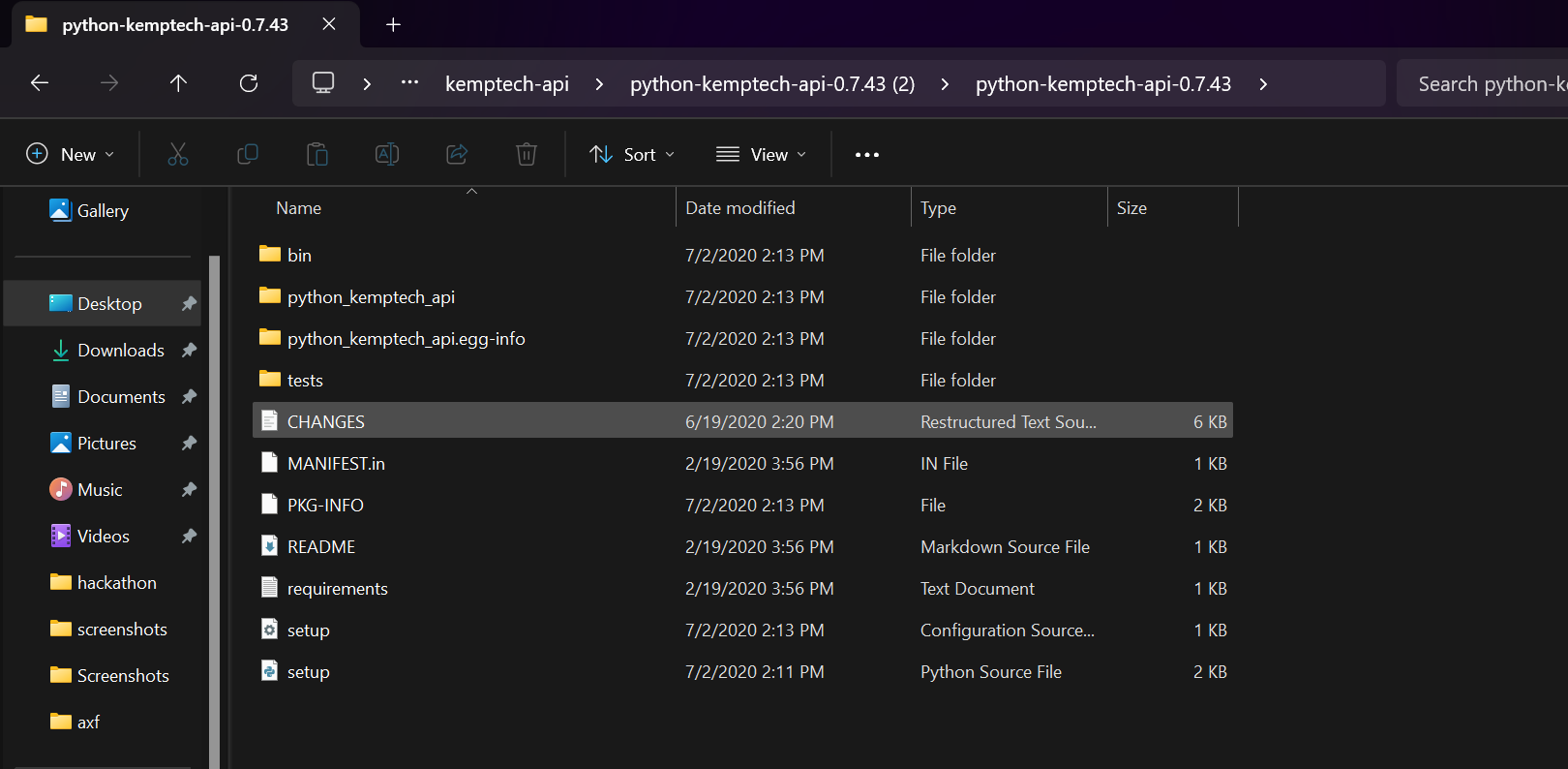Select the MANIFEST.in file

point(742,464)
